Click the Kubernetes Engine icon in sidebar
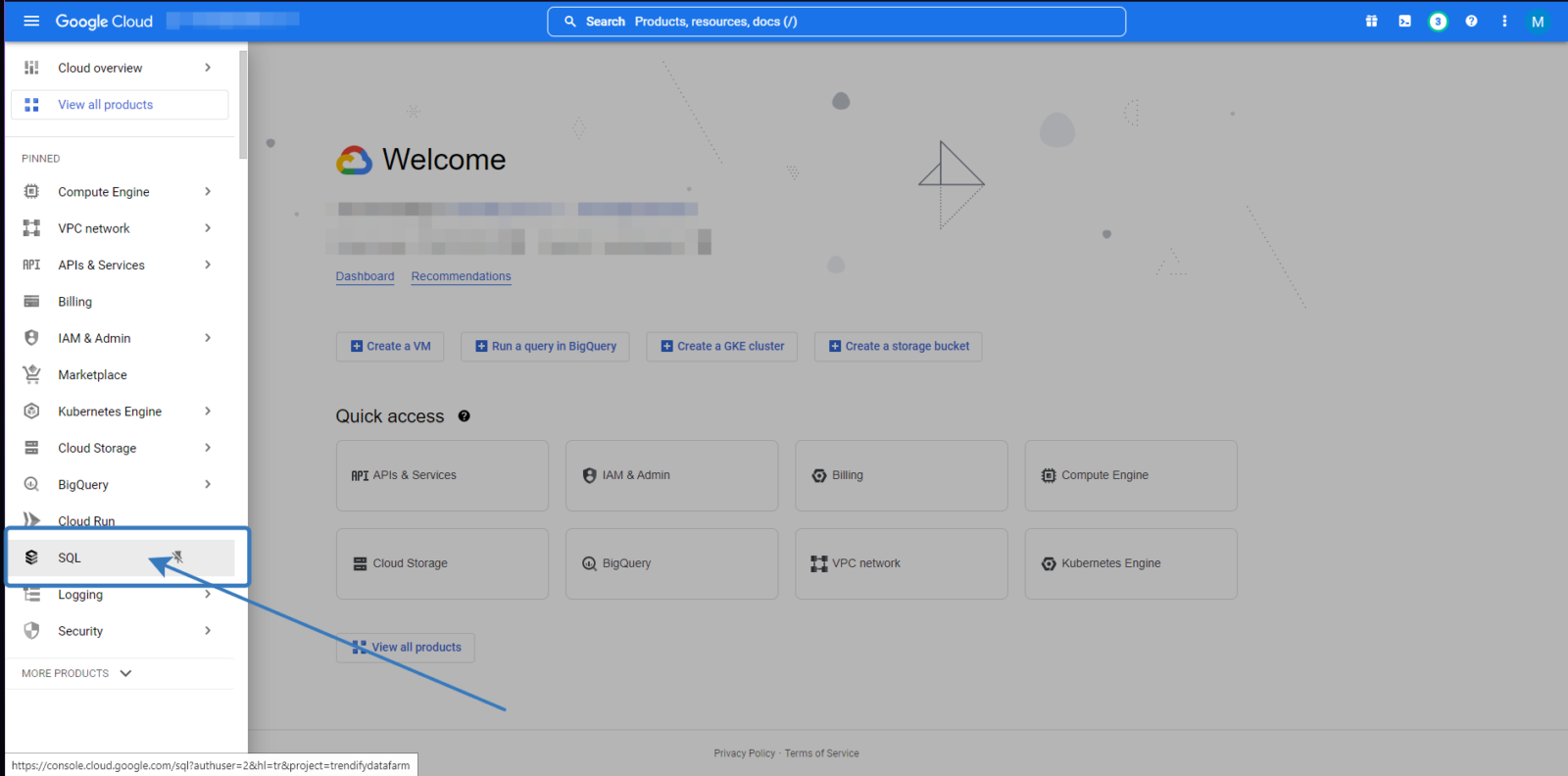This screenshot has width=1568, height=776. [31, 412]
